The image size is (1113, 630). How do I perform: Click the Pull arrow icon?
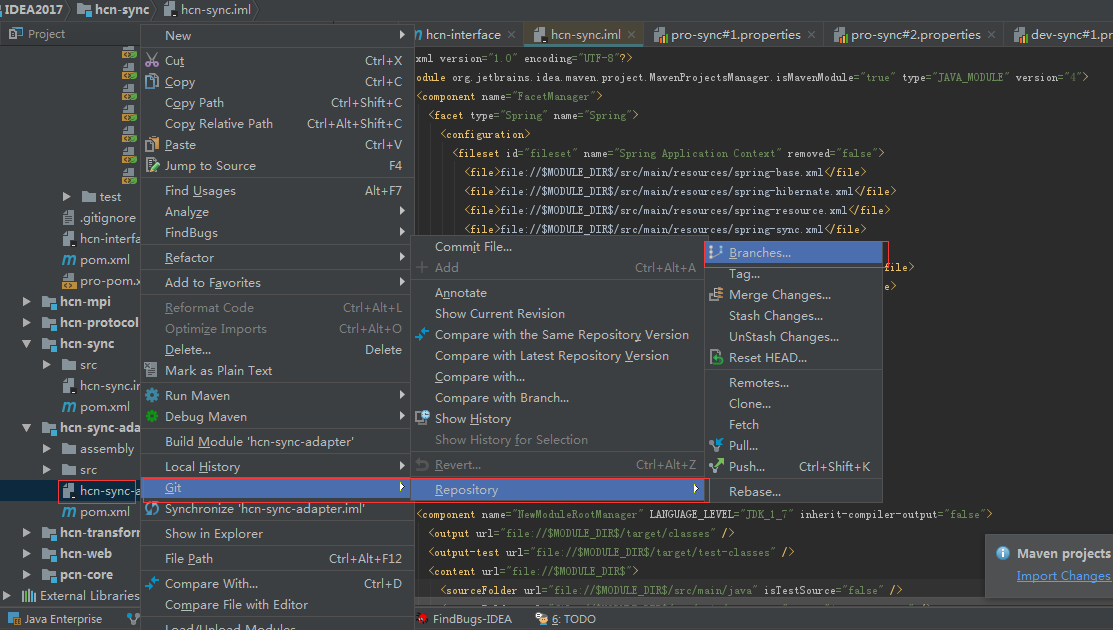point(716,446)
